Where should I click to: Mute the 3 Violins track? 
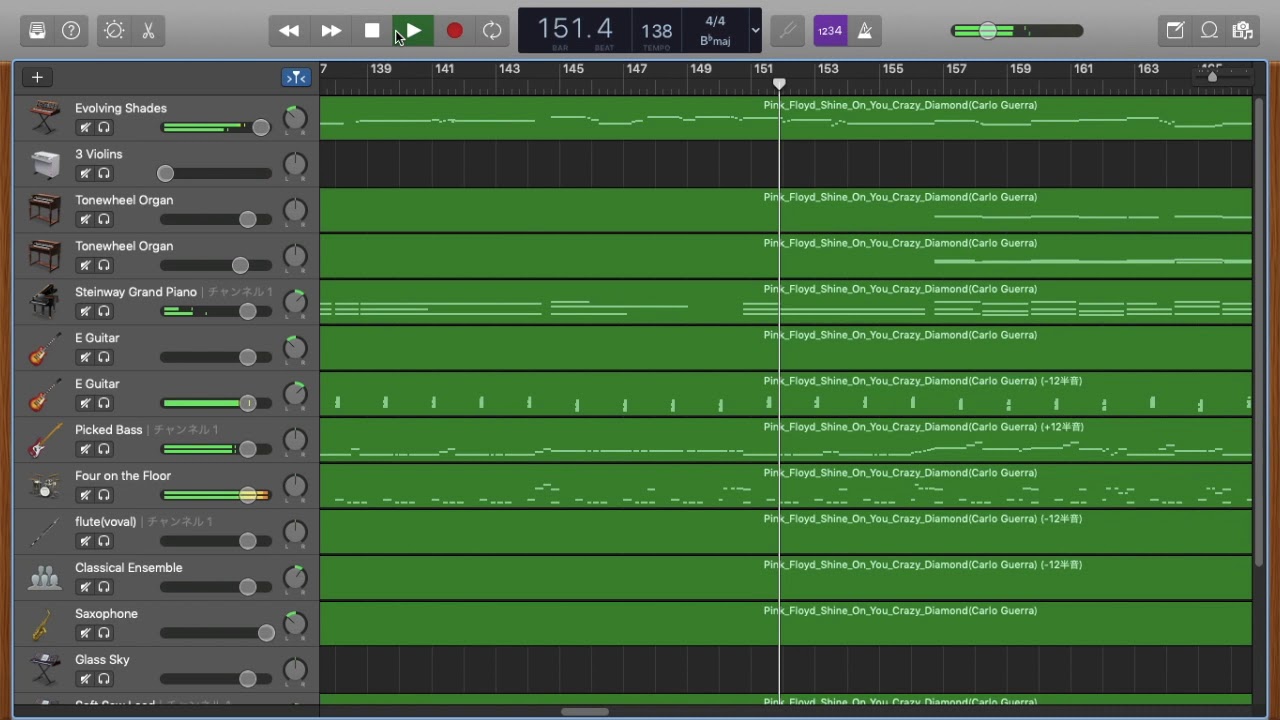click(x=85, y=174)
